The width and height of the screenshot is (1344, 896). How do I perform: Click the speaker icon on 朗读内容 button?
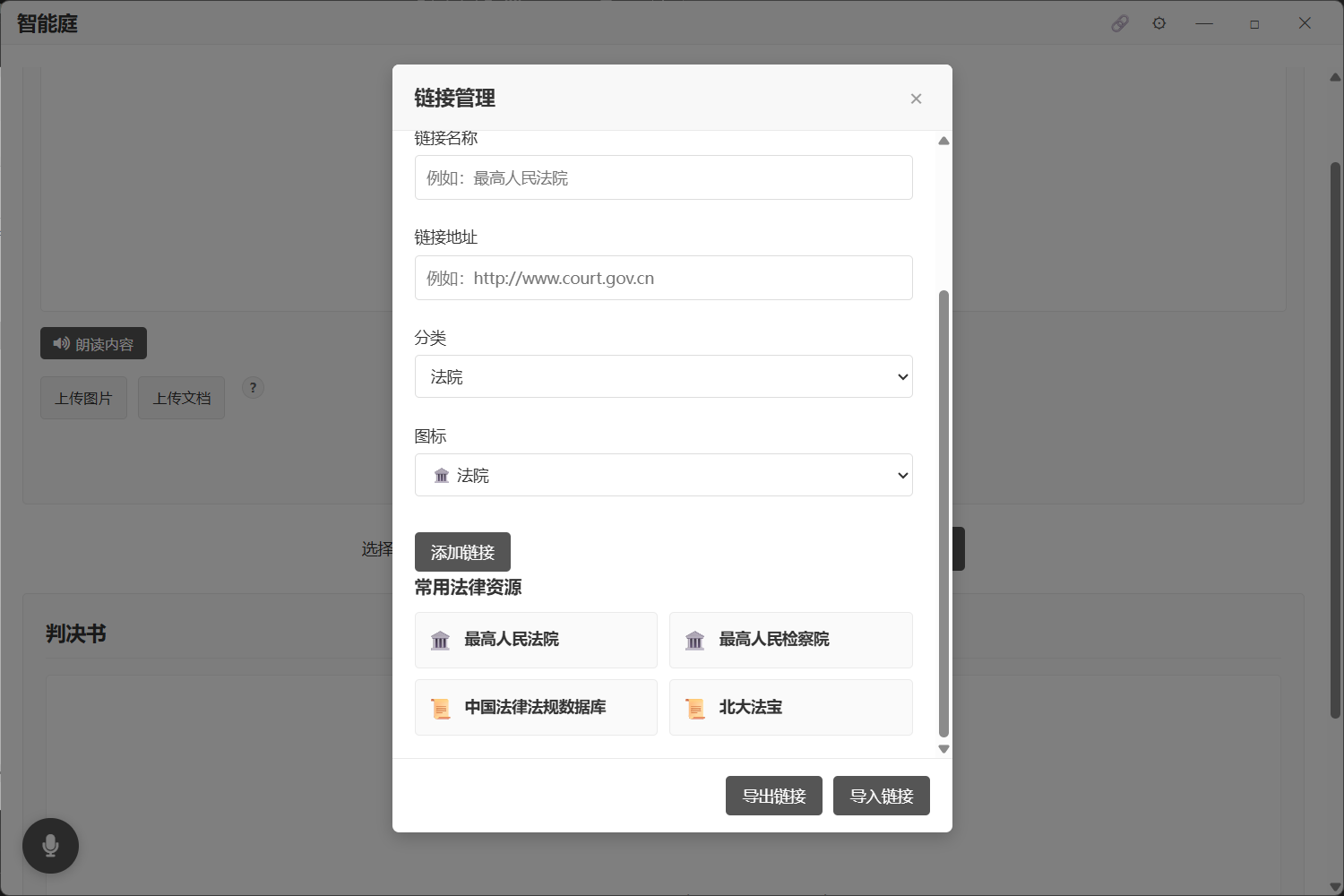pyautogui.click(x=61, y=343)
